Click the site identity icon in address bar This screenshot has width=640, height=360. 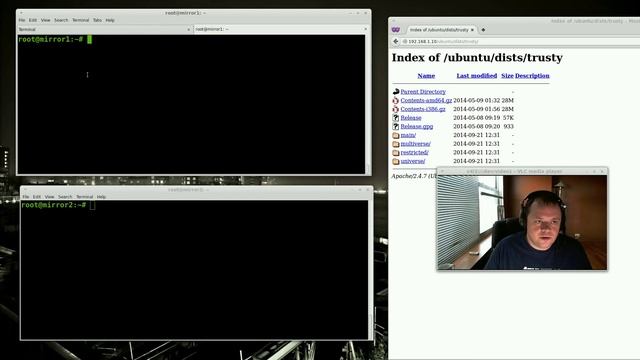[x=405, y=42]
